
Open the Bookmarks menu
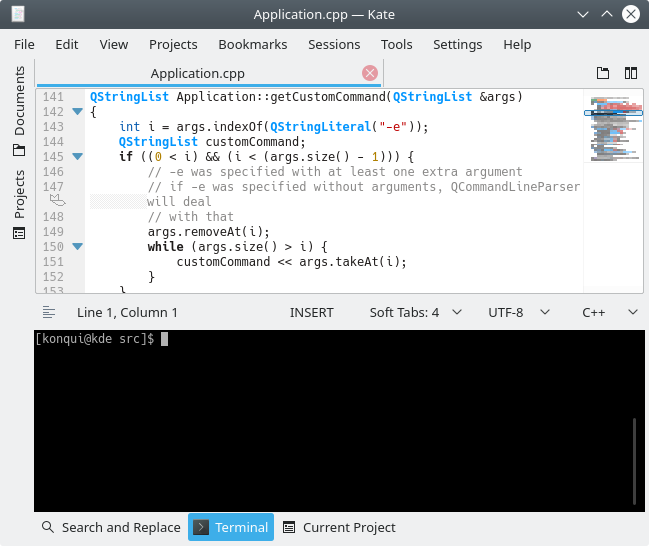pyautogui.click(x=252, y=45)
